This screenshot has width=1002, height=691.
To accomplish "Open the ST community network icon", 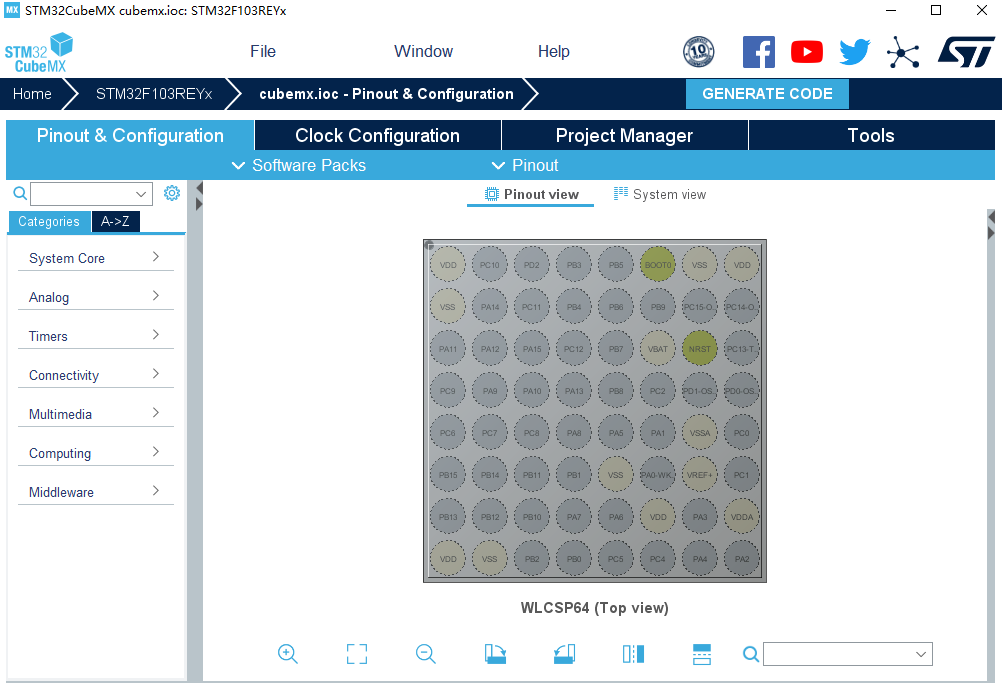I will tap(903, 52).
